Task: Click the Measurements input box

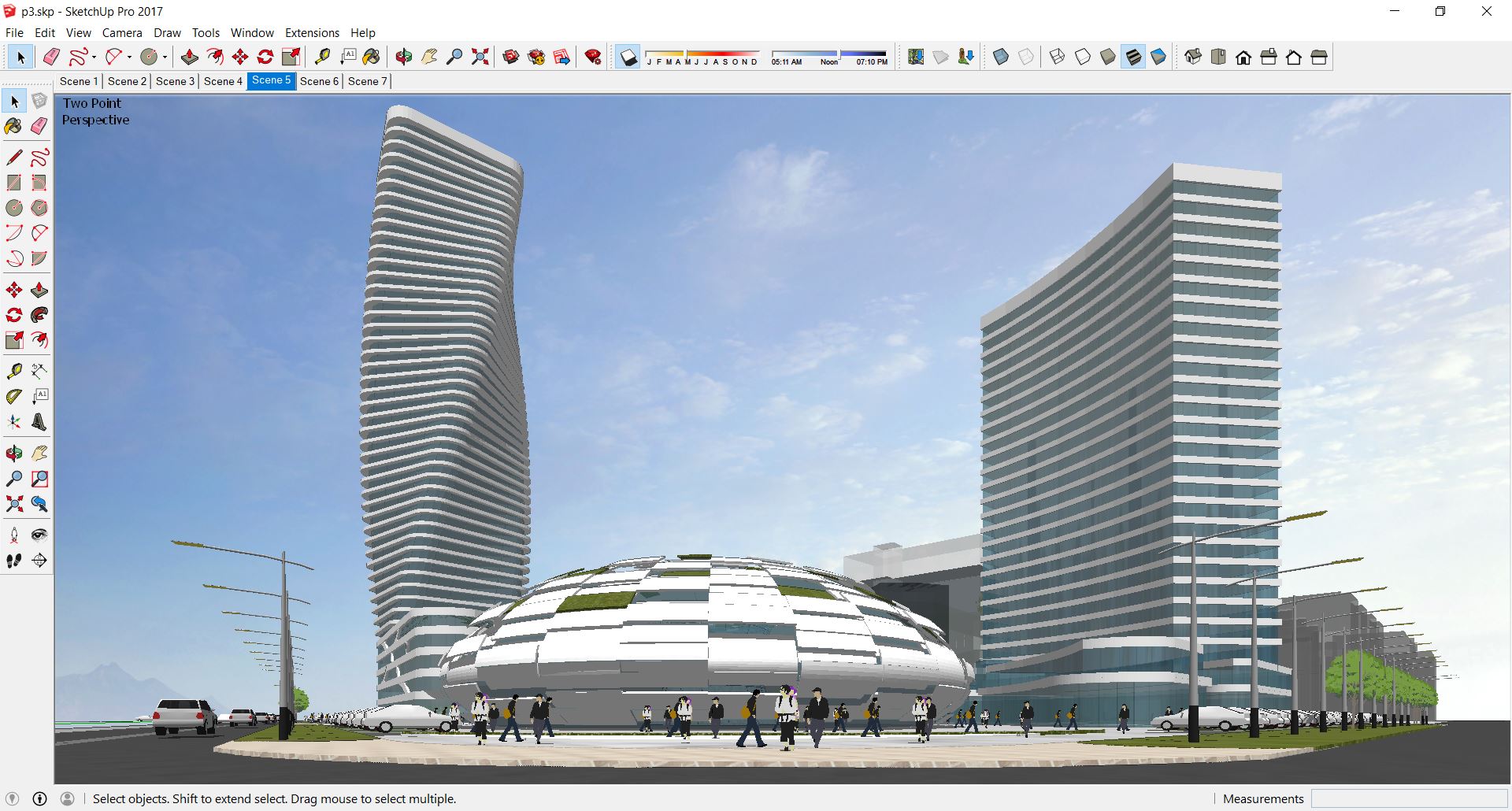Action: click(1409, 798)
